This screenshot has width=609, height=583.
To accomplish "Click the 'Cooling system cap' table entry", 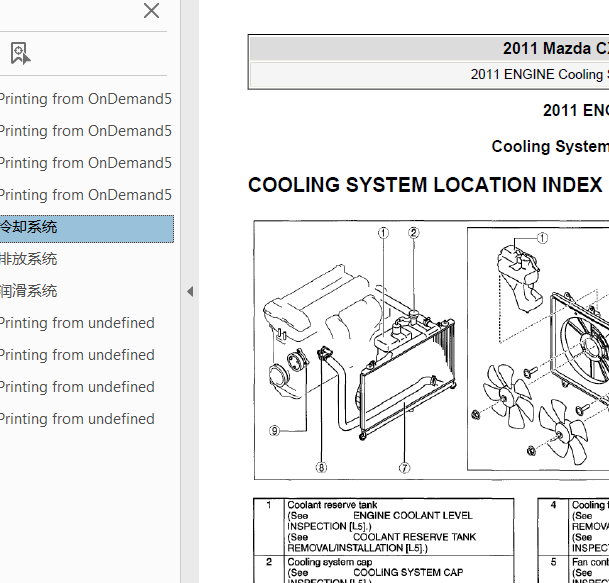I will coord(329,562).
